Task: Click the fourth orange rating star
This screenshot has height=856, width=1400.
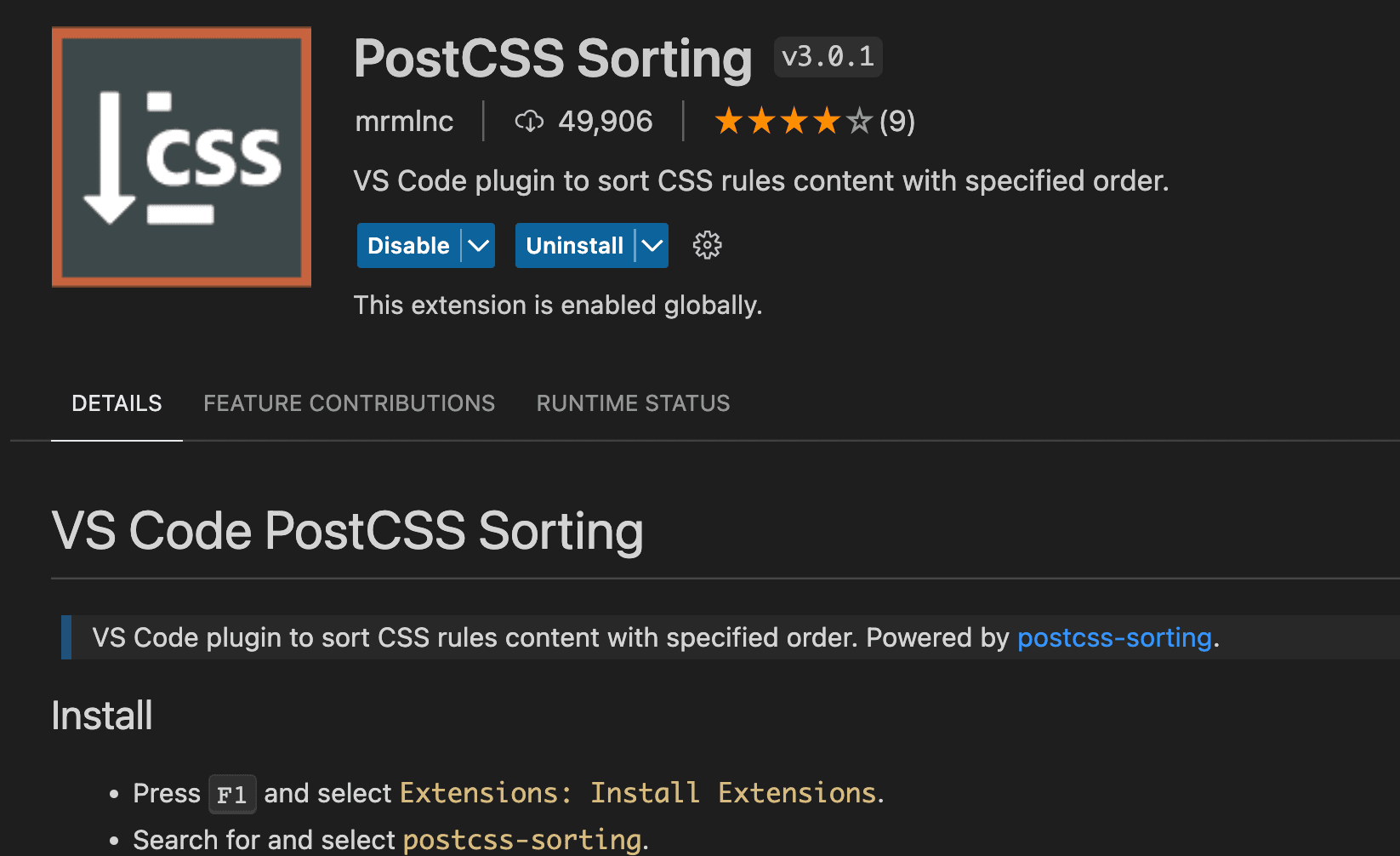Action: [827, 121]
